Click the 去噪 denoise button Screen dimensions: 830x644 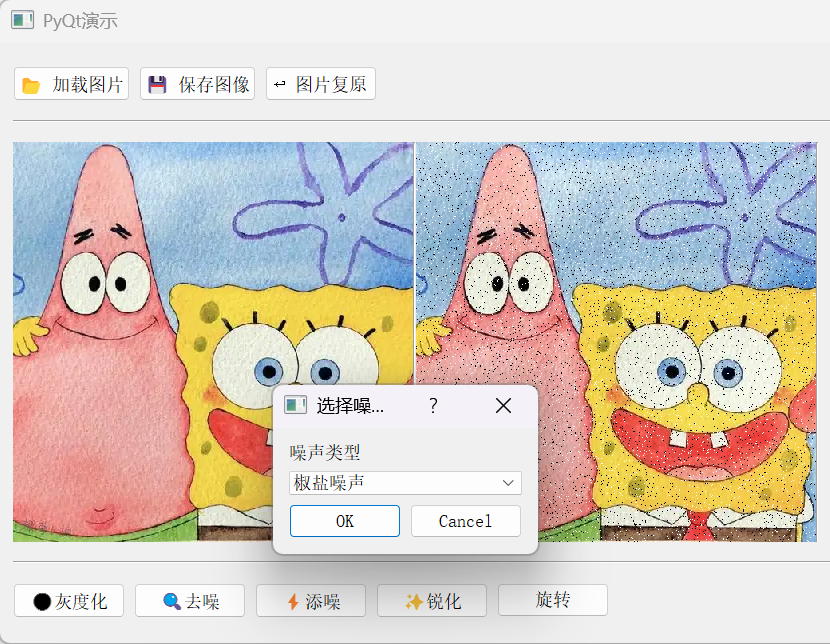[x=190, y=601]
